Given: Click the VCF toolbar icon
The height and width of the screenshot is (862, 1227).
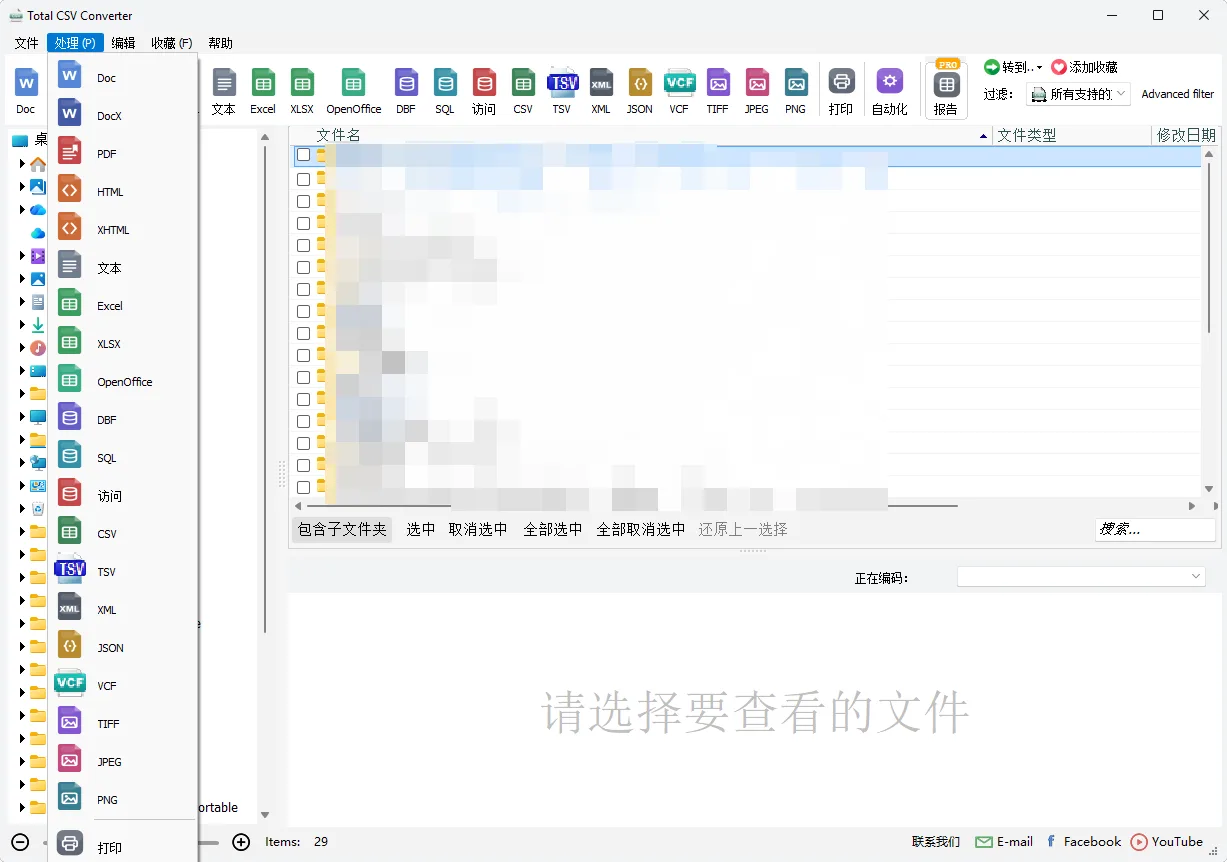Looking at the screenshot, I should point(680,82).
